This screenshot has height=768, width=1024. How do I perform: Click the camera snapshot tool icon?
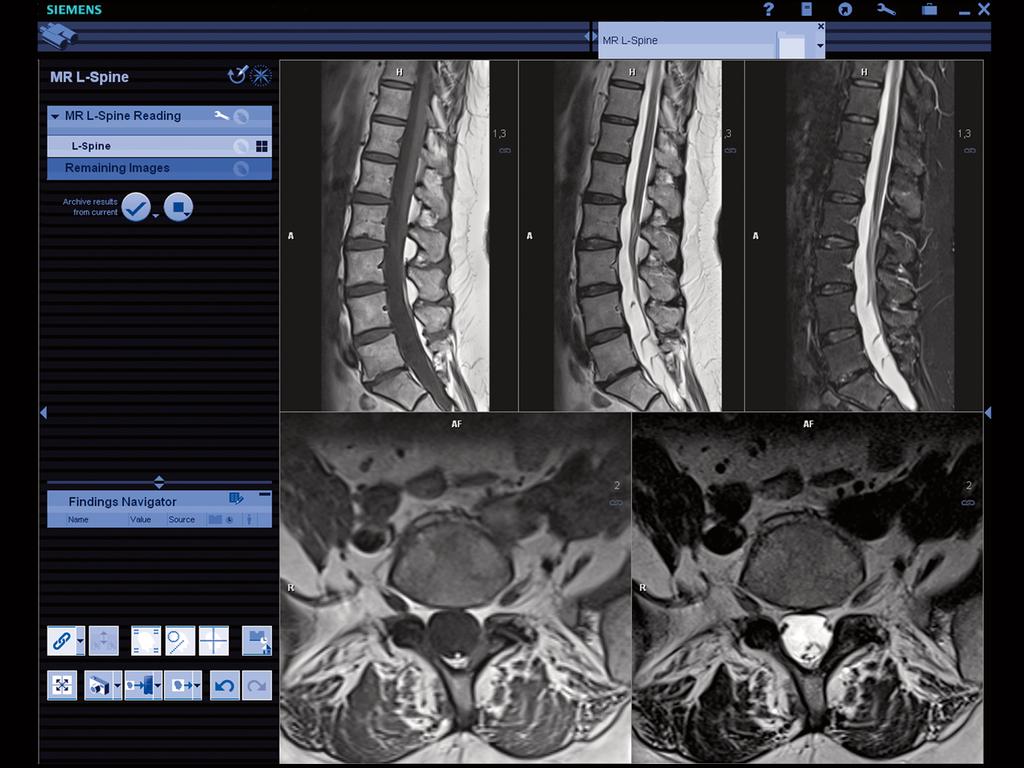point(98,685)
